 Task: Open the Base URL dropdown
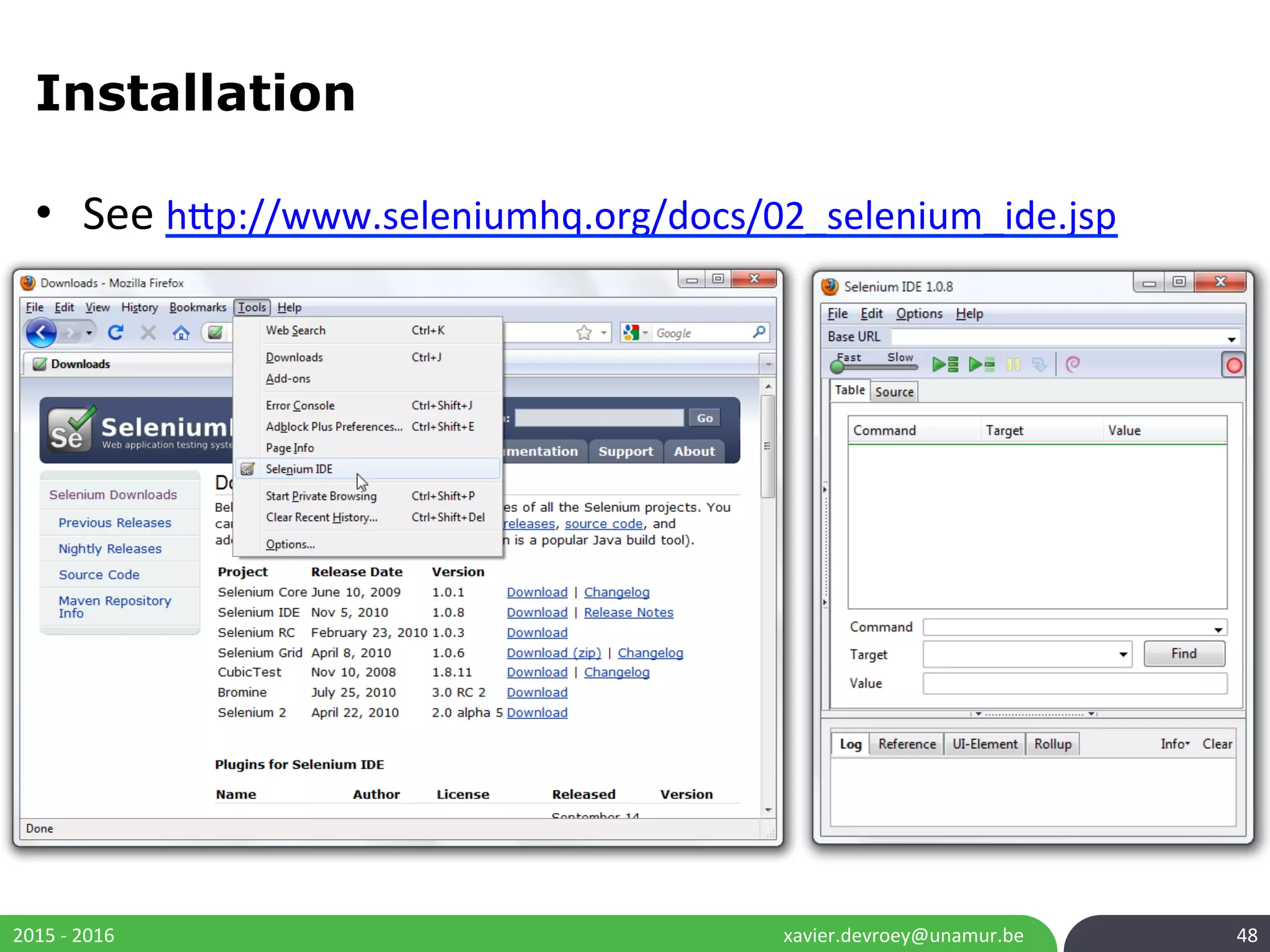tap(1232, 339)
